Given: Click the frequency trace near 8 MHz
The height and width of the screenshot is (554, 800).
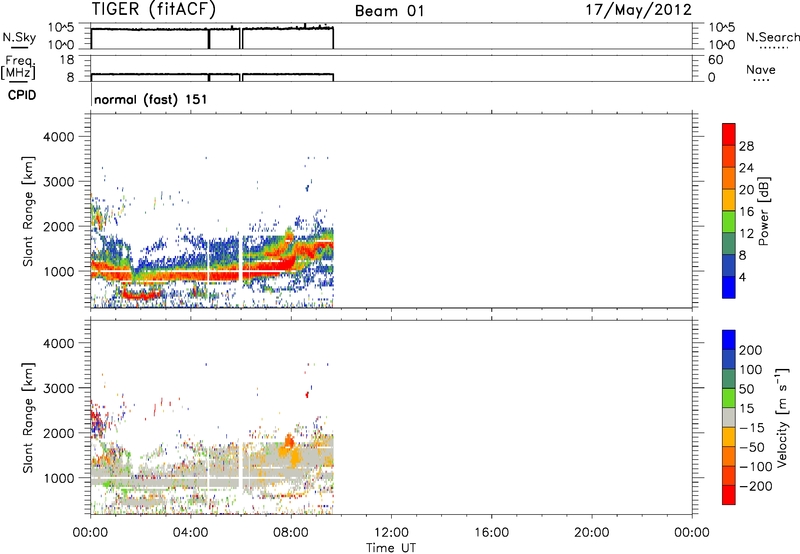Looking at the screenshot, I should click(212, 75).
